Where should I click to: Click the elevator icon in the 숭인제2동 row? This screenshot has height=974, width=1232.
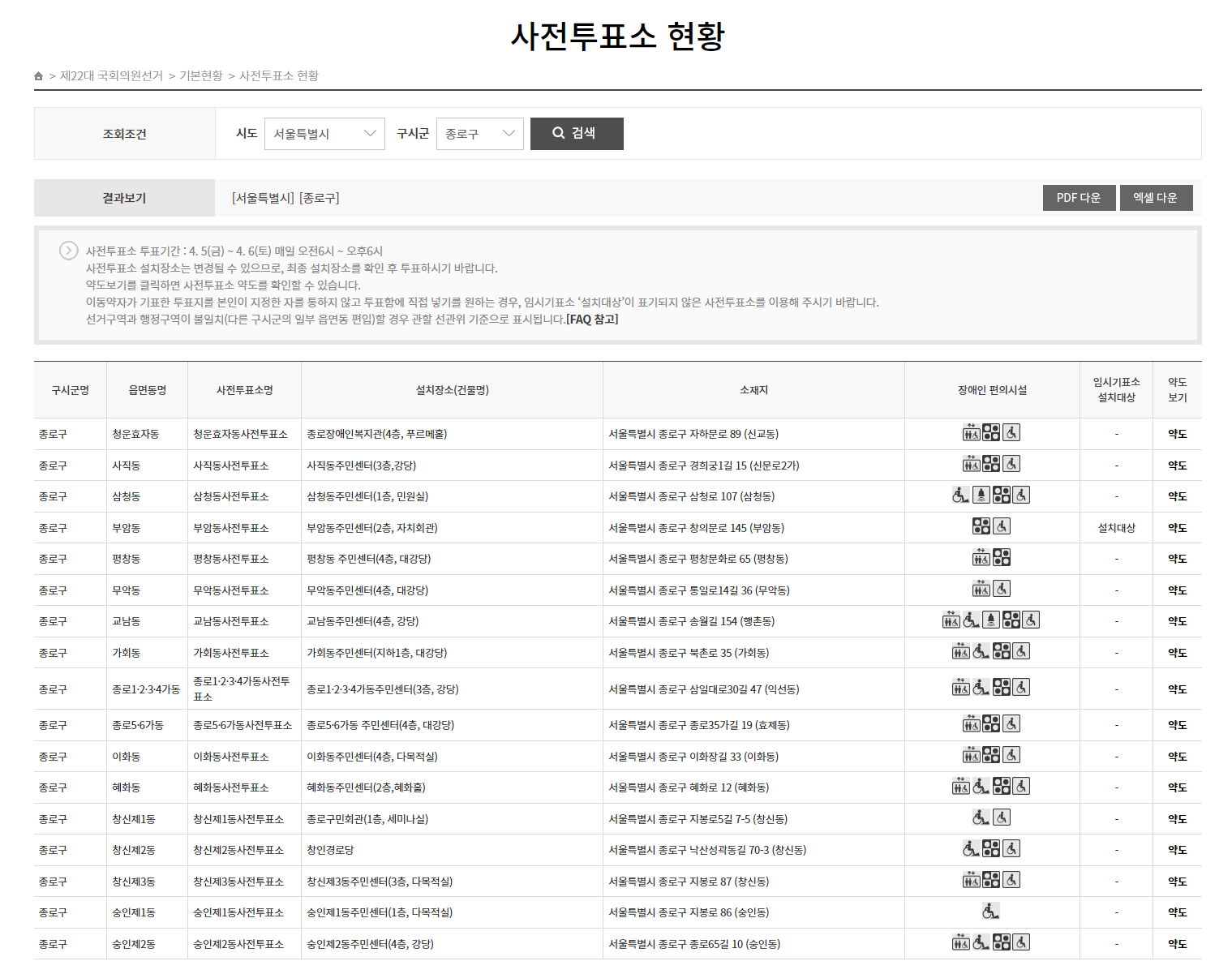click(x=961, y=942)
